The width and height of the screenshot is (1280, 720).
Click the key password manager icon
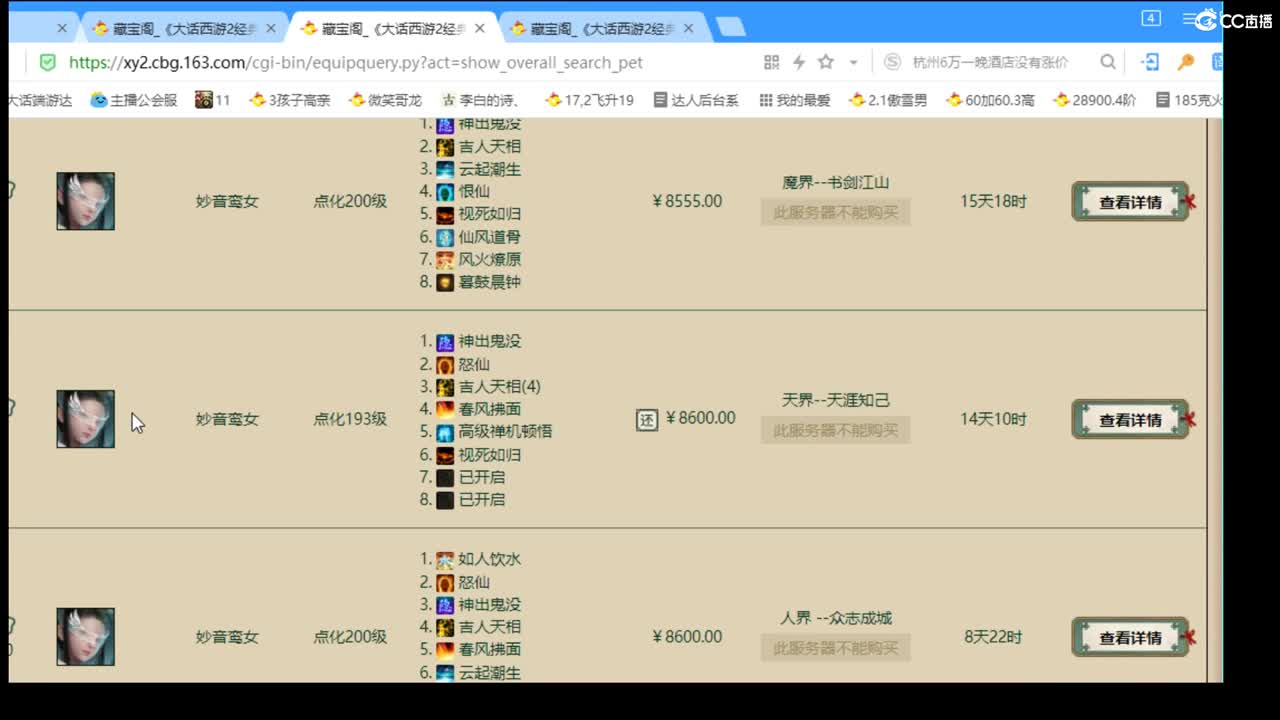pyautogui.click(x=1186, y=62)
